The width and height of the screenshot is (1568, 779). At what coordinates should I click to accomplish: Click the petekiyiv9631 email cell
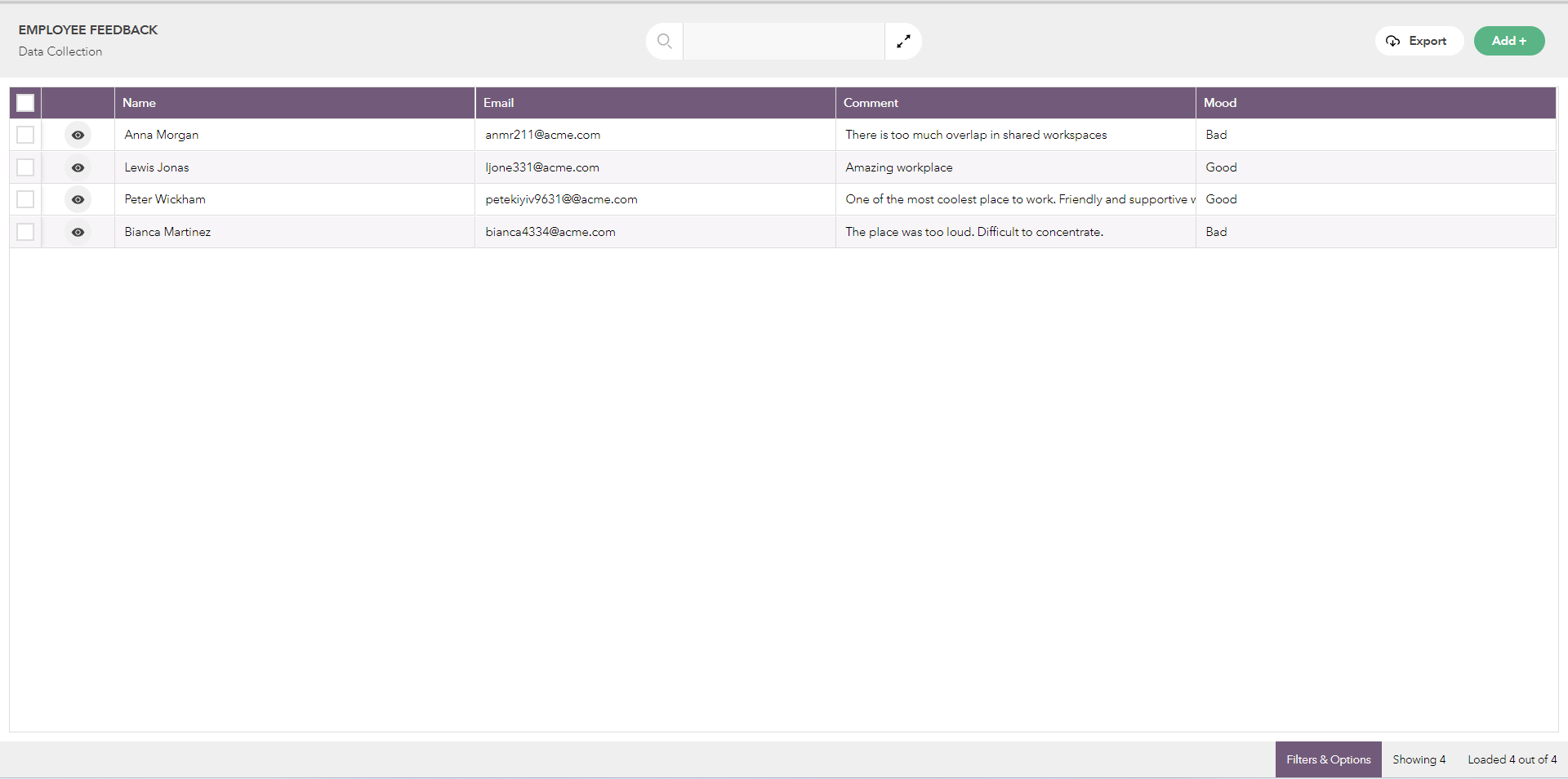561,199
